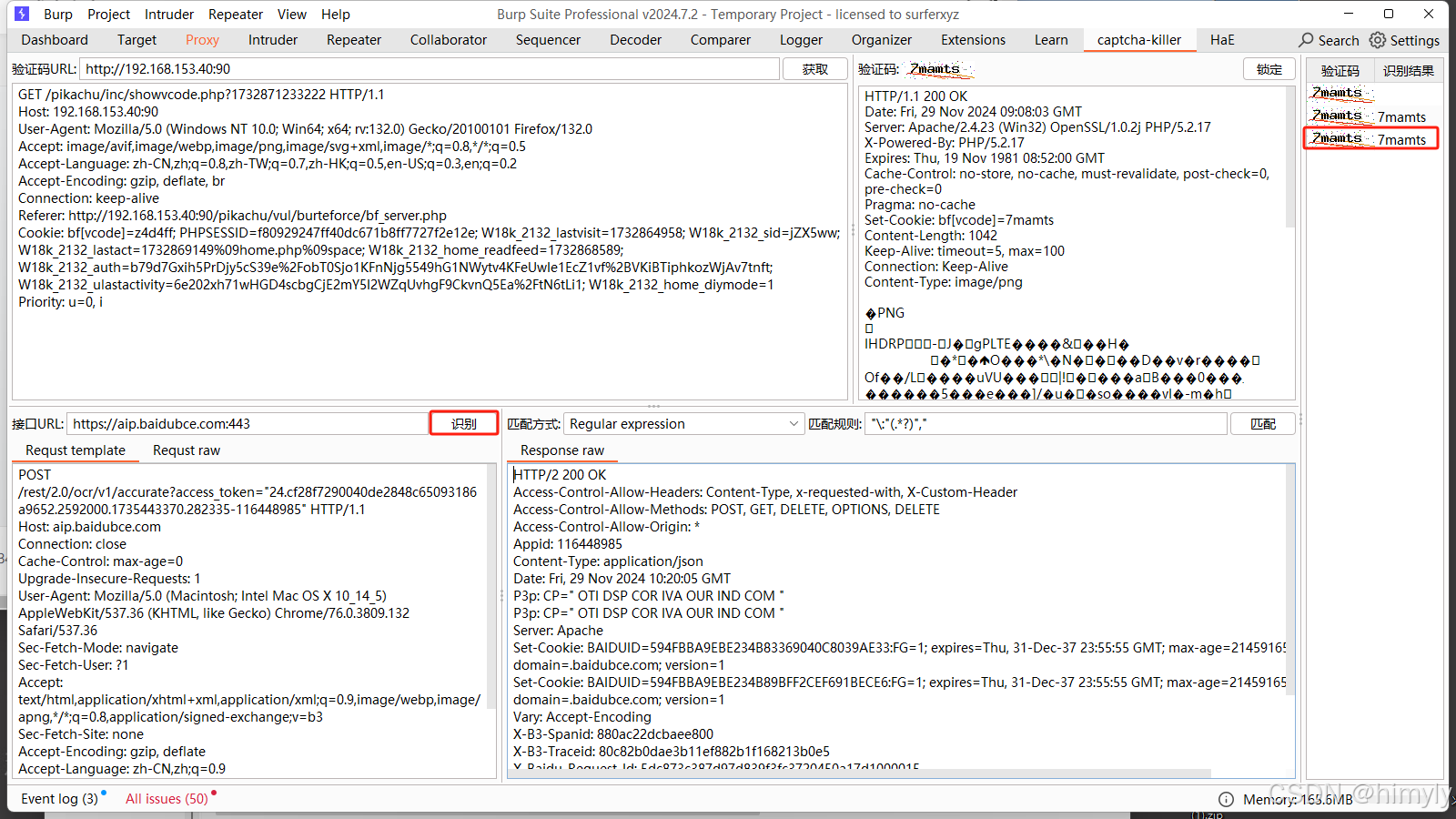Switch to the Repeater tab
1456x819 pixels.
coord(354,40)
